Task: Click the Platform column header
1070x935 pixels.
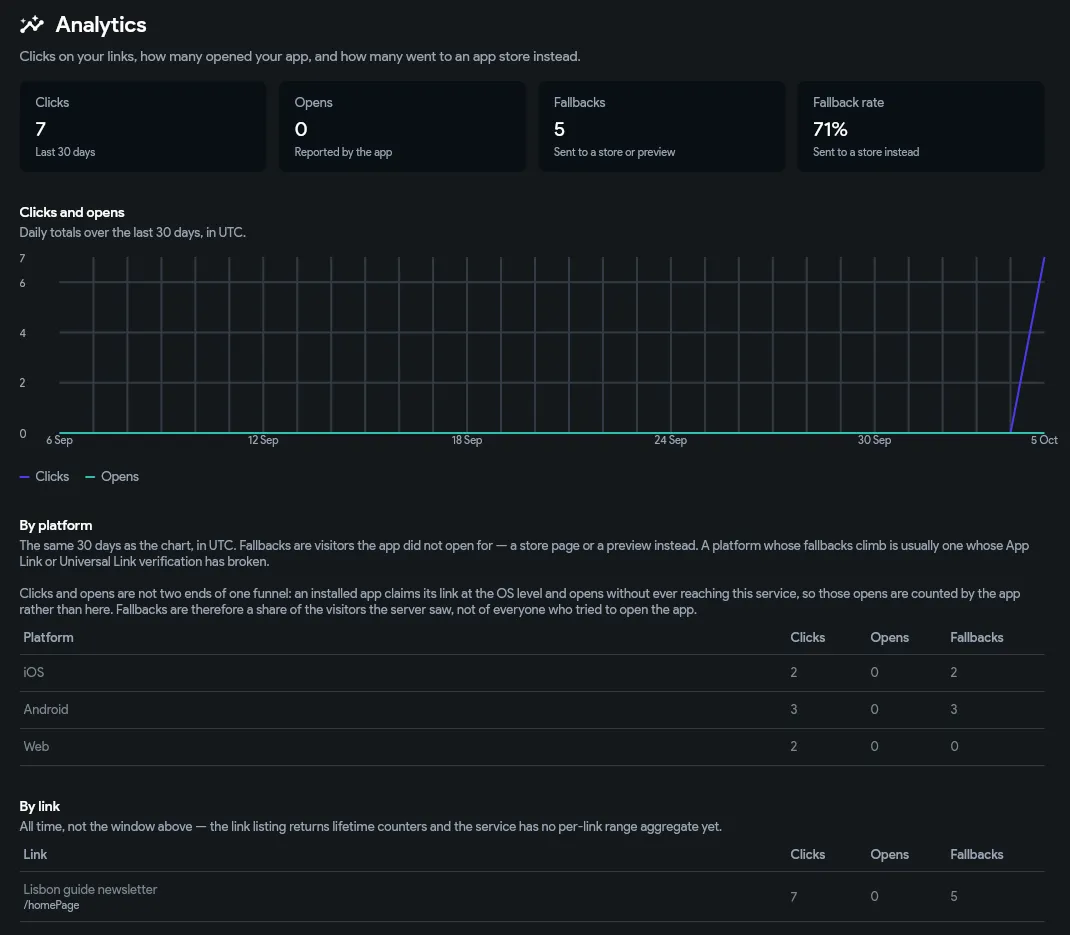Action: coord(48,637)
